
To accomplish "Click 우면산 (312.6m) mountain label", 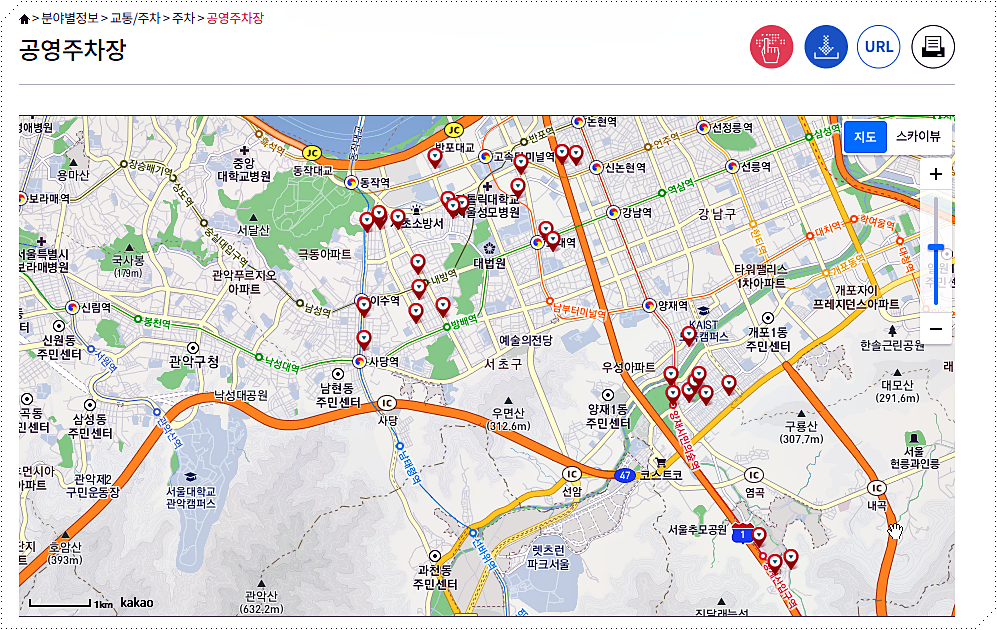I will pyautogui.click(x=507, y=420).
